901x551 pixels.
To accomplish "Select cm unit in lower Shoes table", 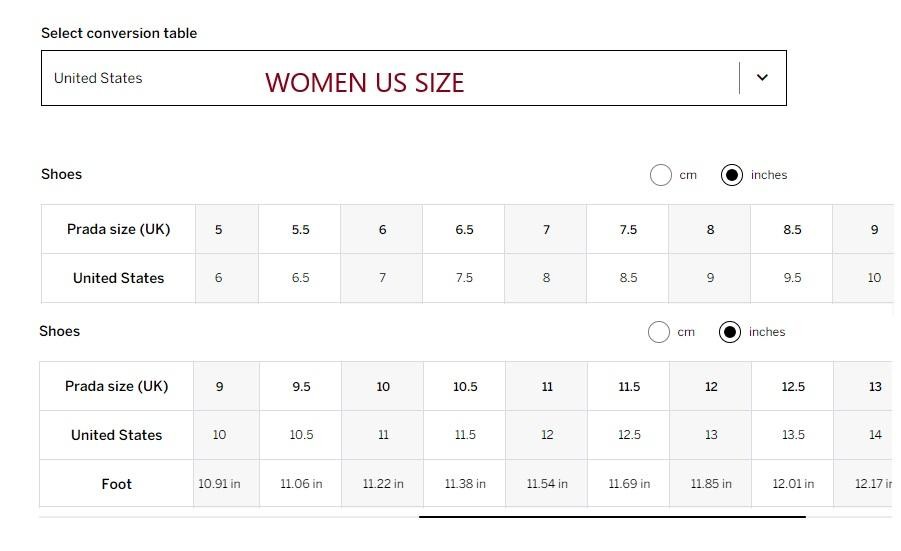I will pos(659,332).
